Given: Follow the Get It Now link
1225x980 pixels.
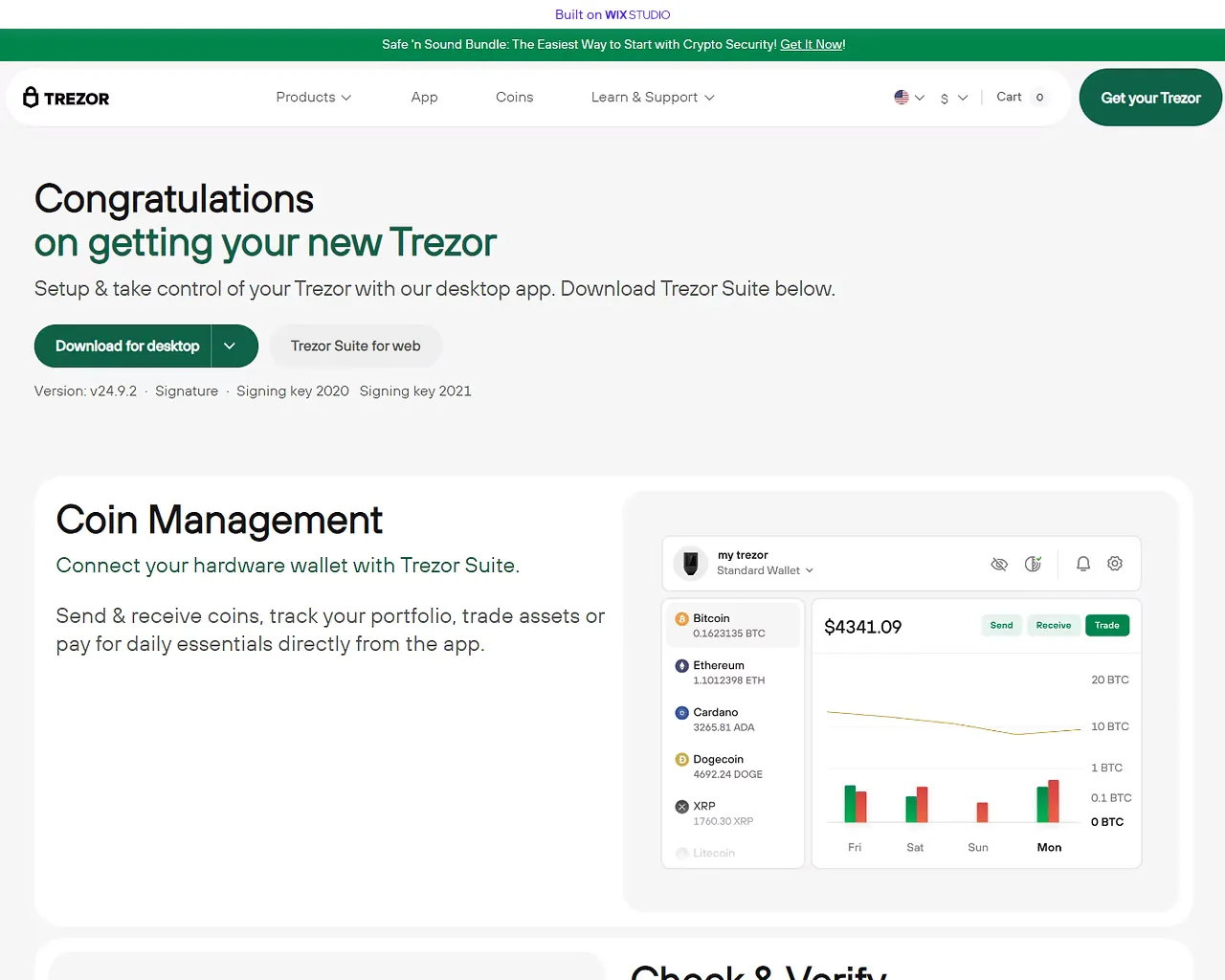Looking at the screenshot, I should pos(812,44).
